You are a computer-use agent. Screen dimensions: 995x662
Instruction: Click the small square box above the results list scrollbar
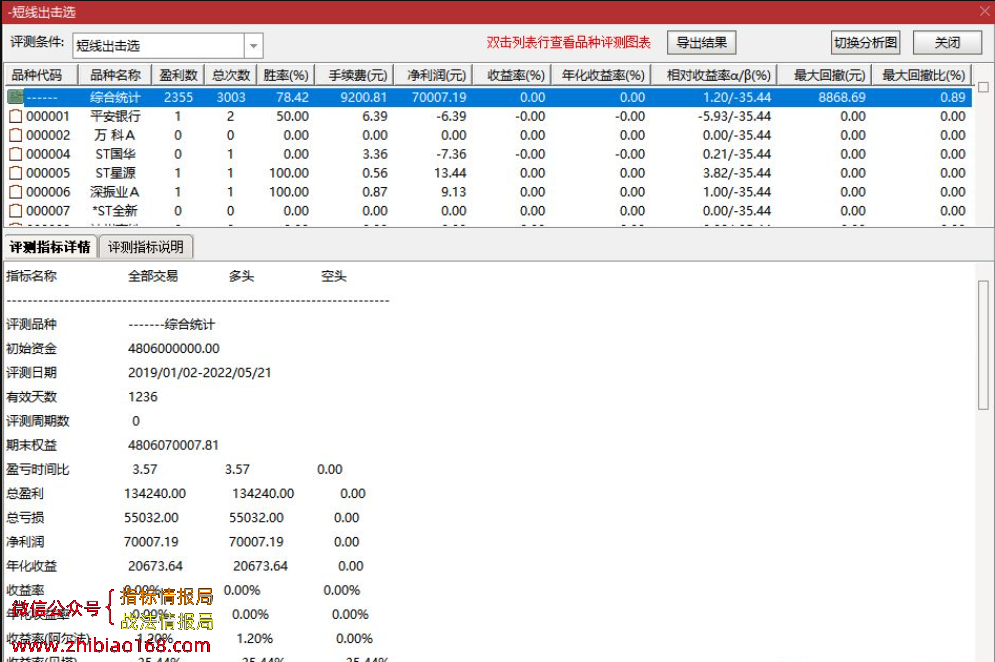[x=984, y=88]
